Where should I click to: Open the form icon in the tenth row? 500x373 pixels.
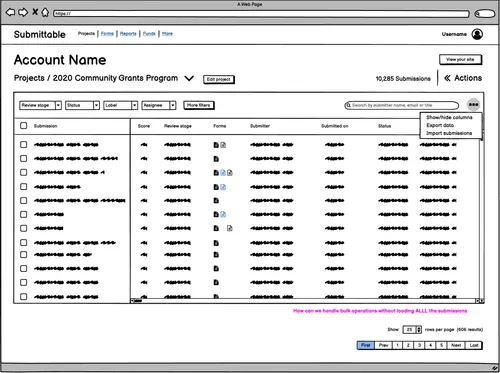pyautogui.click(x=216, y=269)
